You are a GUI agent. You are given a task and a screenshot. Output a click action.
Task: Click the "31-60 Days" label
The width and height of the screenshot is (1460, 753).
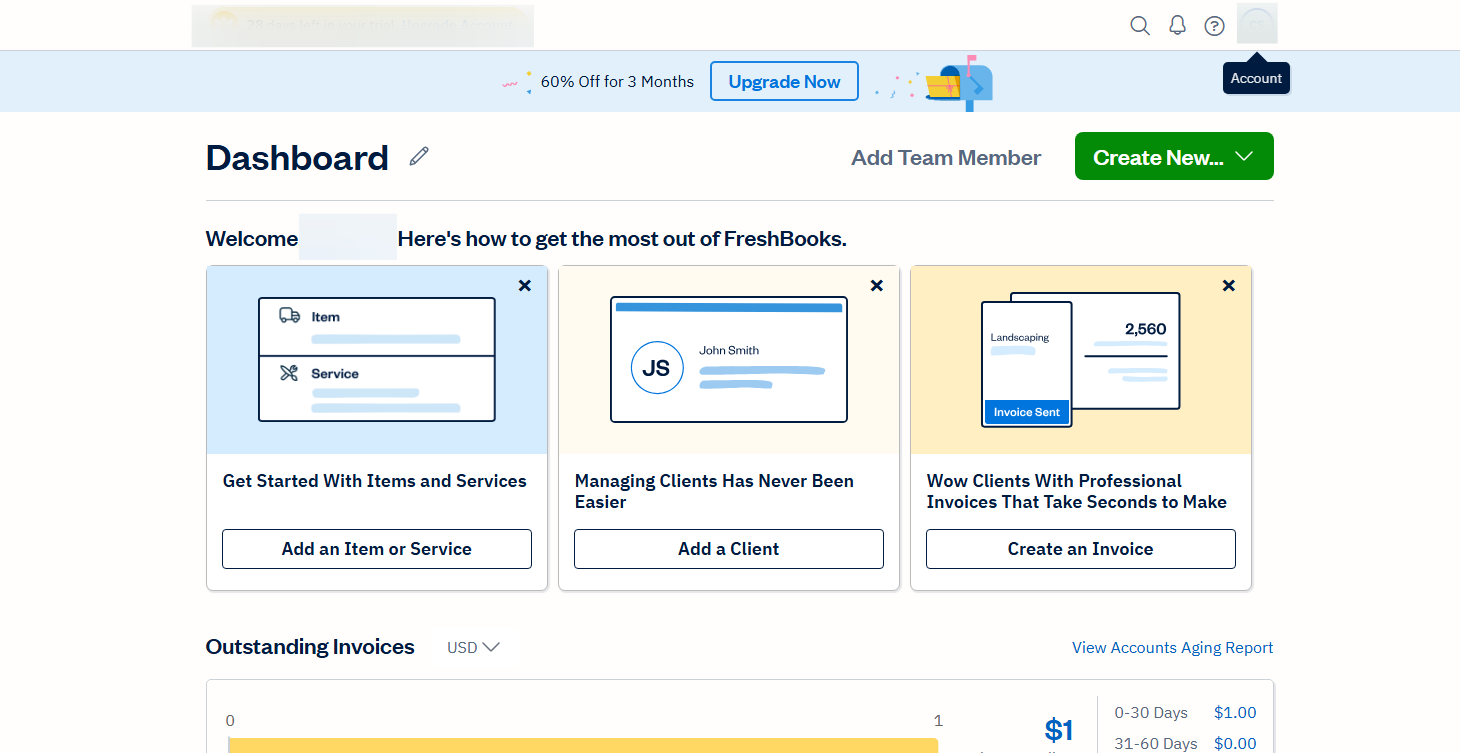click(x=1156, y=744)
